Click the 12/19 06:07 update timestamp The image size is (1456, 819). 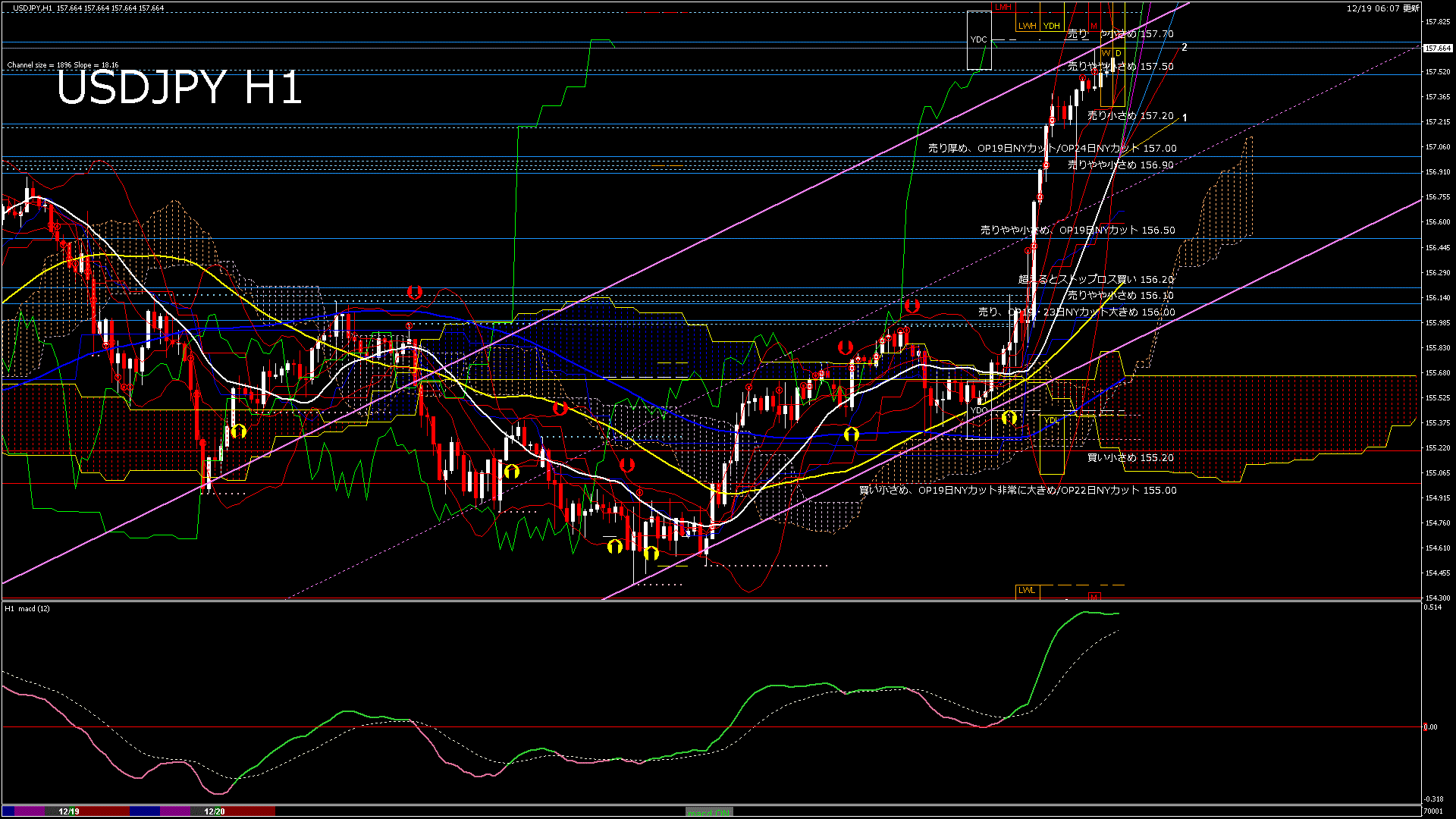coord(1382,8)
